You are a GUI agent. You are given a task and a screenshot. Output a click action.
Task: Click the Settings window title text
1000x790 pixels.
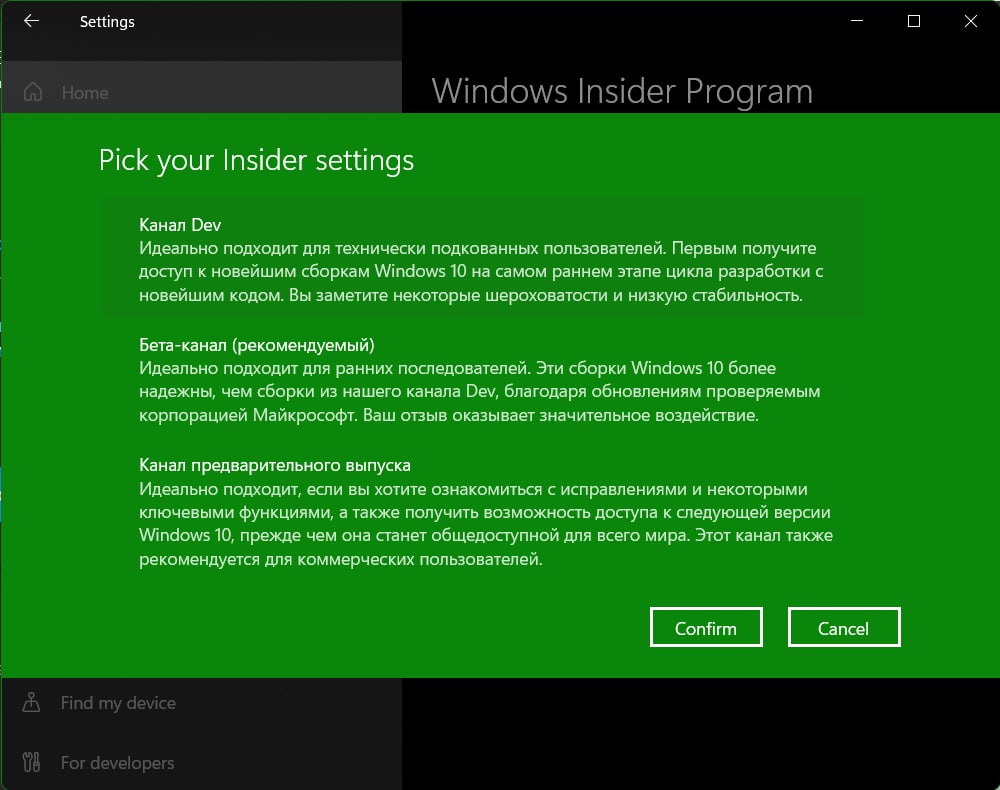tap(107, 22)
